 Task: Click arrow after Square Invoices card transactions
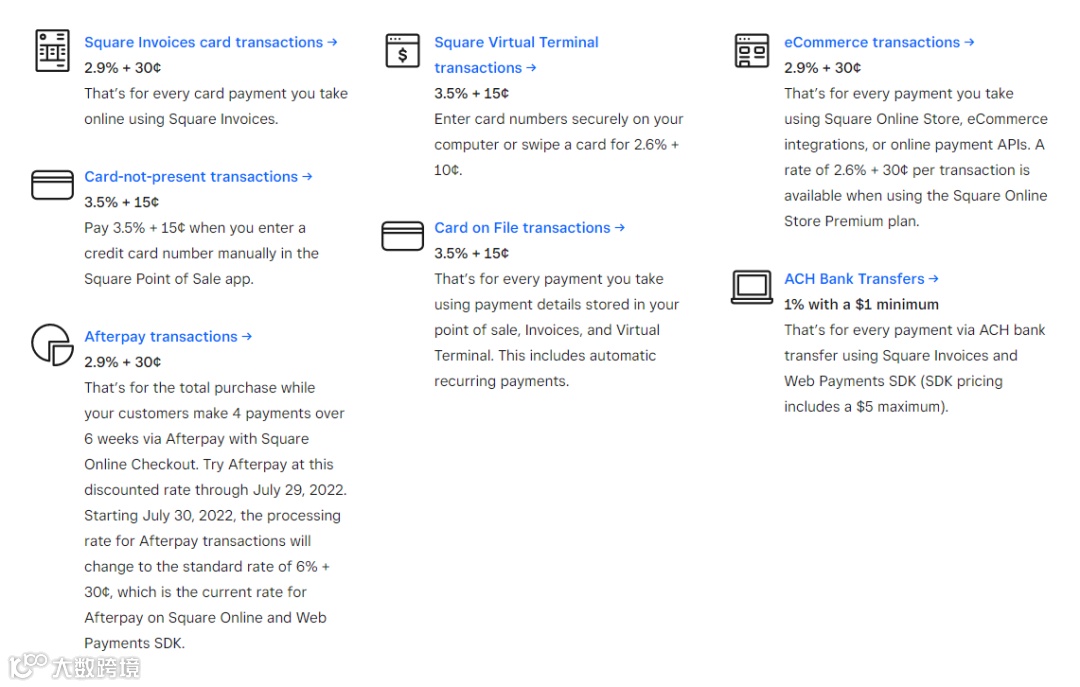click(x=333, y=42)
